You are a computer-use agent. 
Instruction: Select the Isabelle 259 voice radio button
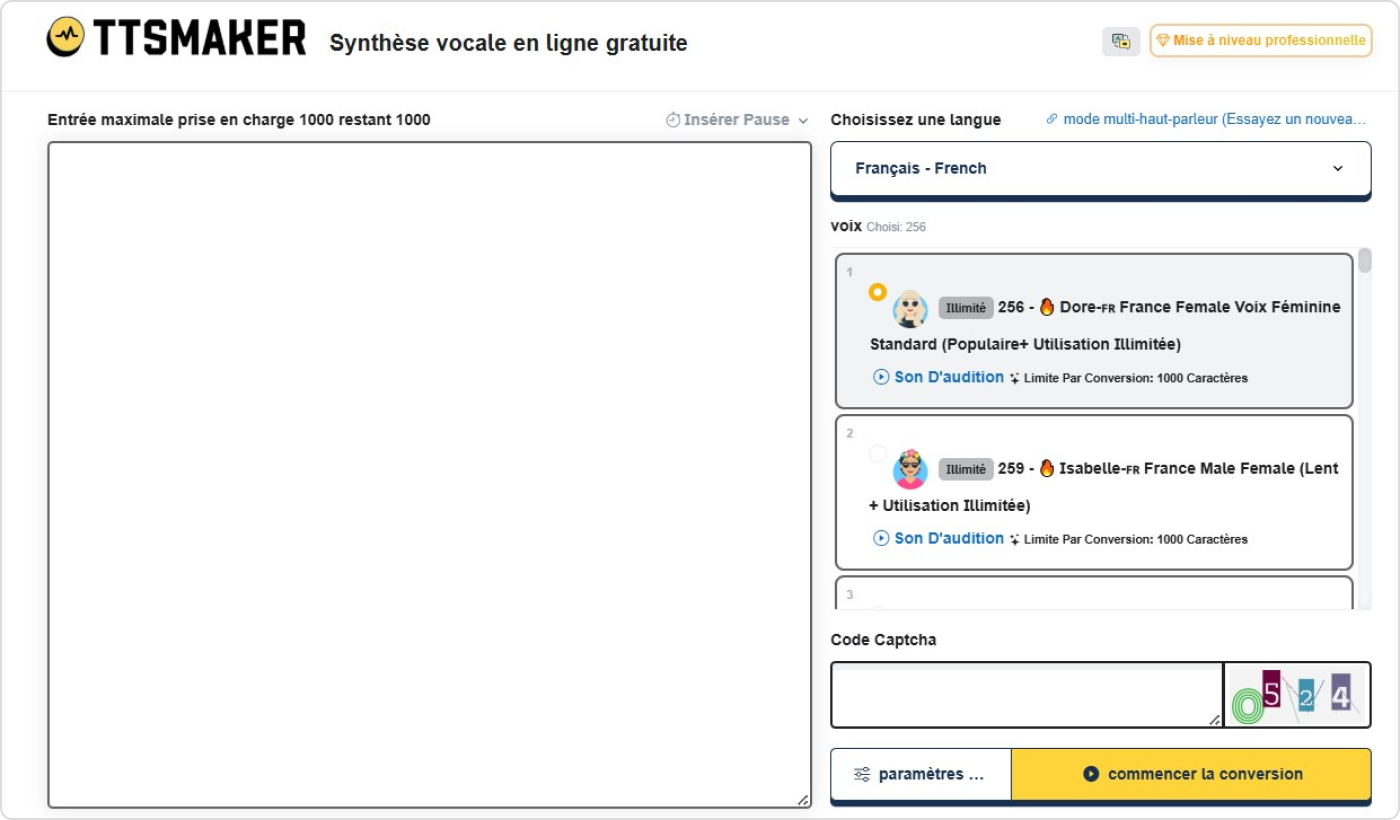pyautogui.click(x=877, y=453)
